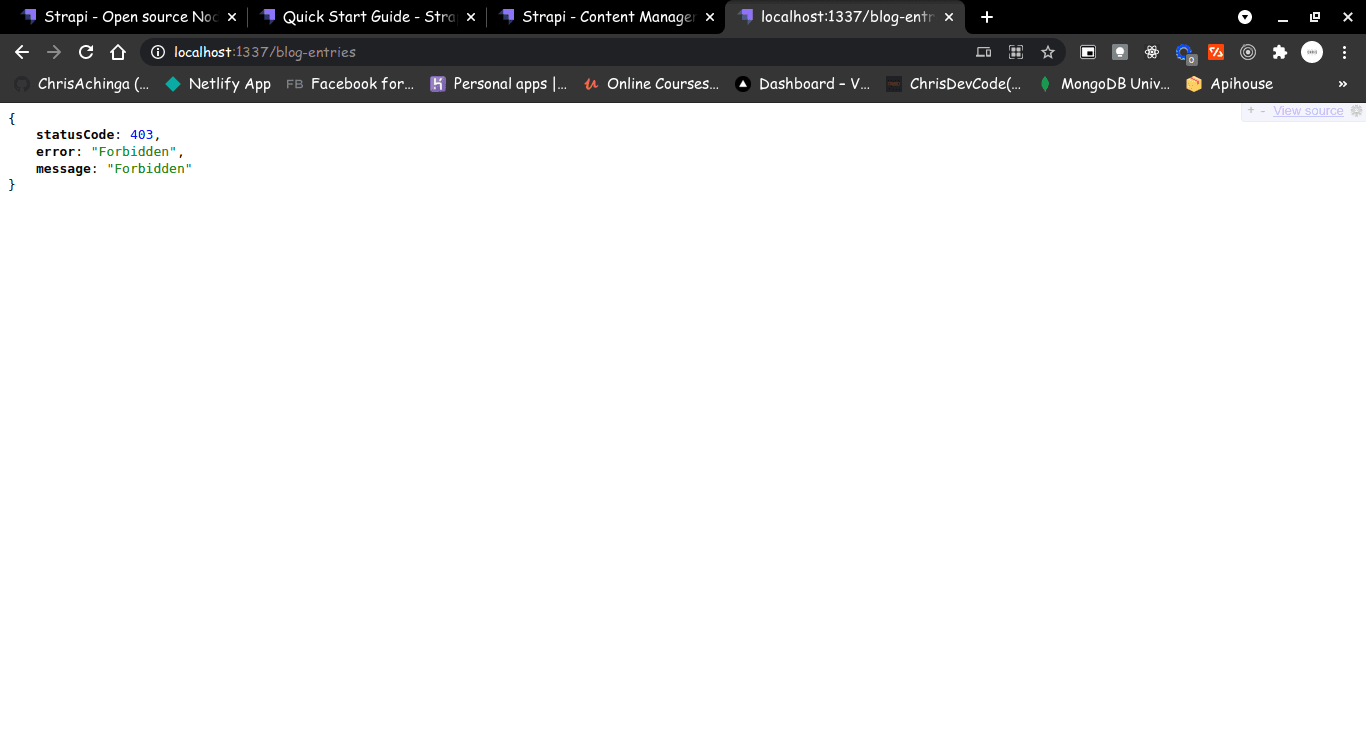
Task: Bookmark this page with the star icon
Action: 1048,52
